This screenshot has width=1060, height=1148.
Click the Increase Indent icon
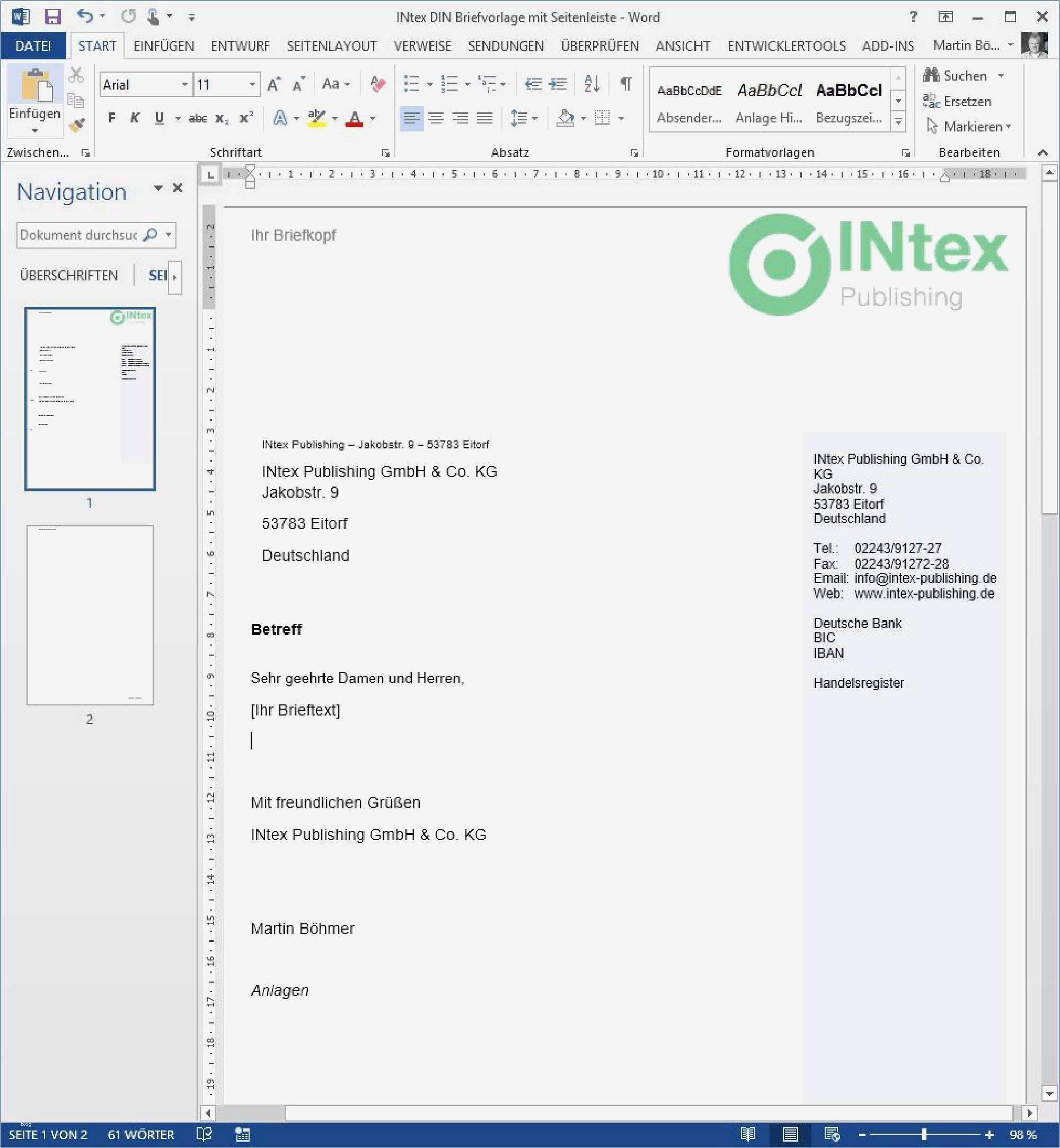558,84
